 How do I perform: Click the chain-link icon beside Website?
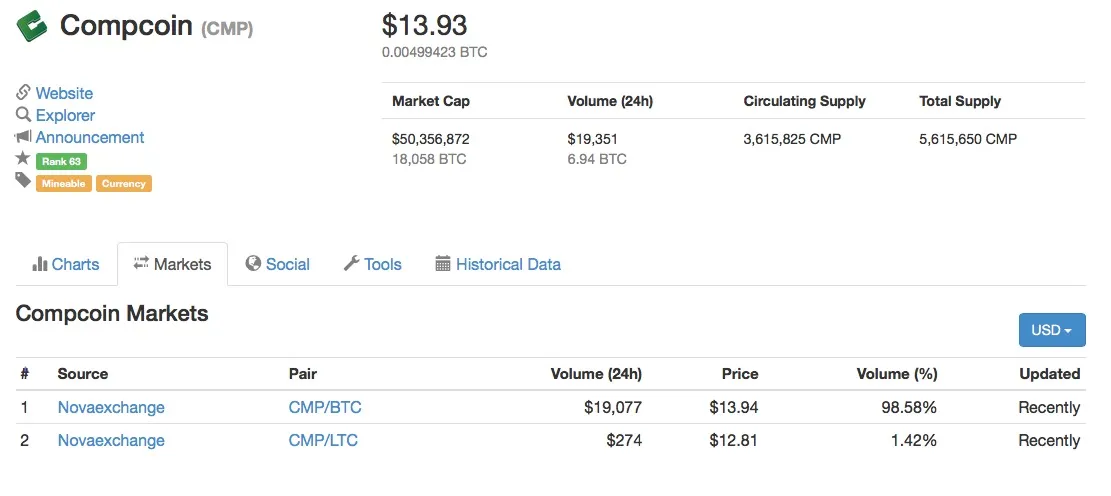pyautogui.click(x=23, y=92)
